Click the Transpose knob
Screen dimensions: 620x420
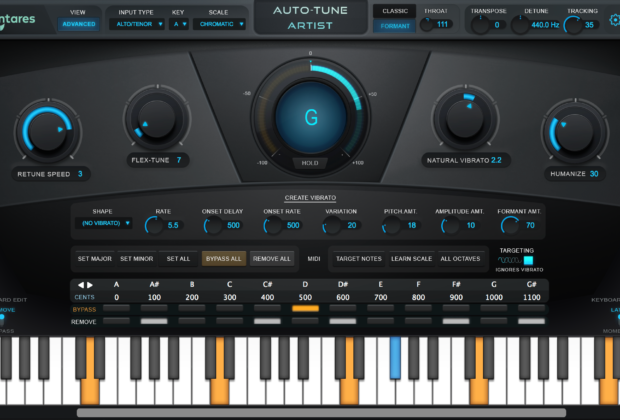[x=481, y=25]
